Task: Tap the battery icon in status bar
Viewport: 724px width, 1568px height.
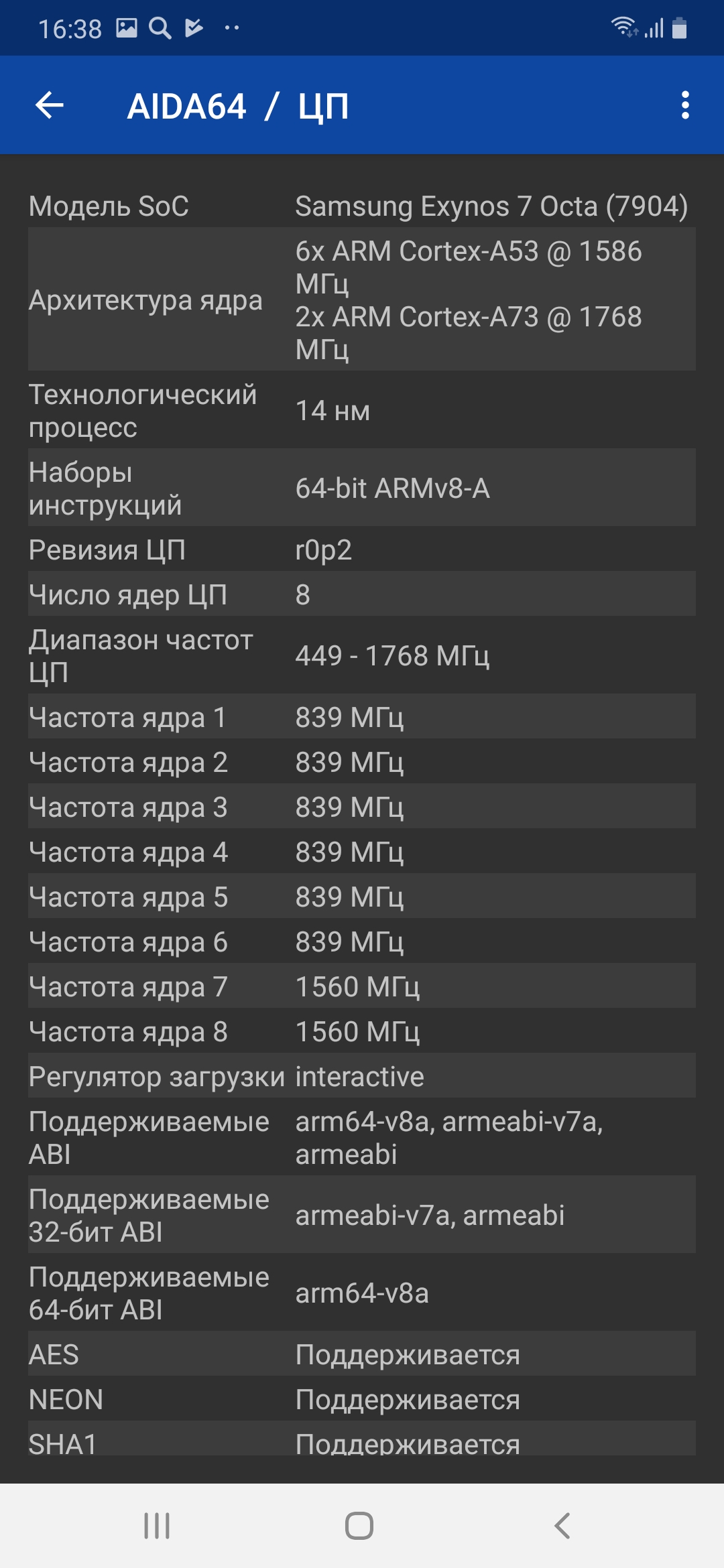Action: point(679,28)
